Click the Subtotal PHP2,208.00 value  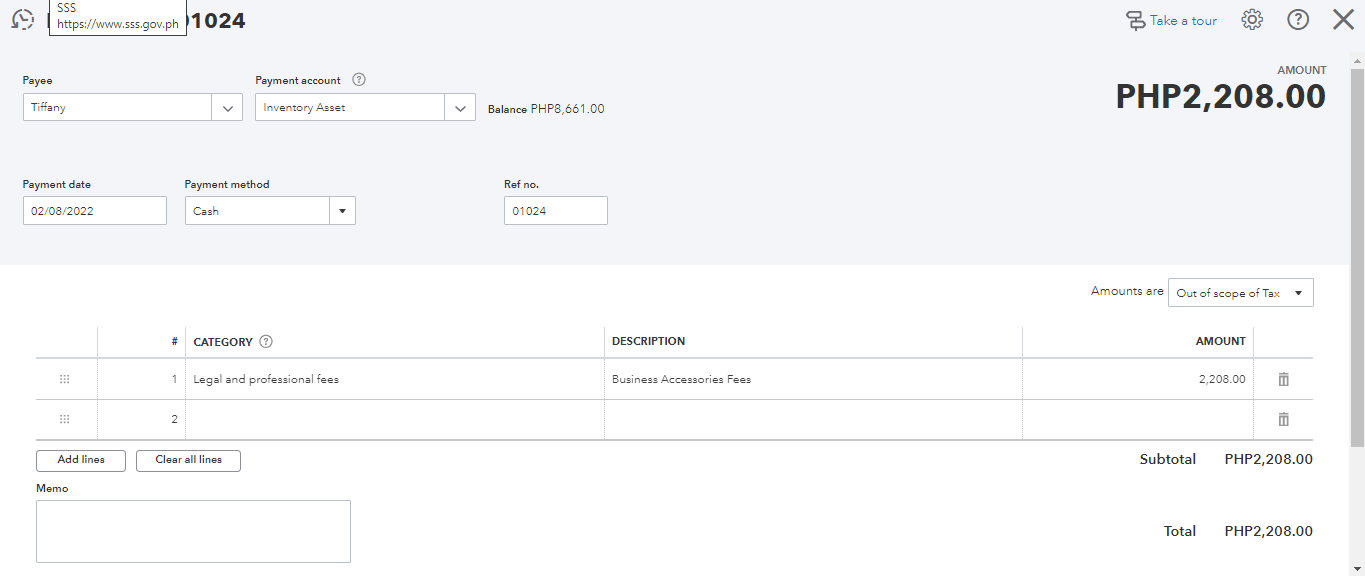pyautogui.click(x=1268, y=459)
